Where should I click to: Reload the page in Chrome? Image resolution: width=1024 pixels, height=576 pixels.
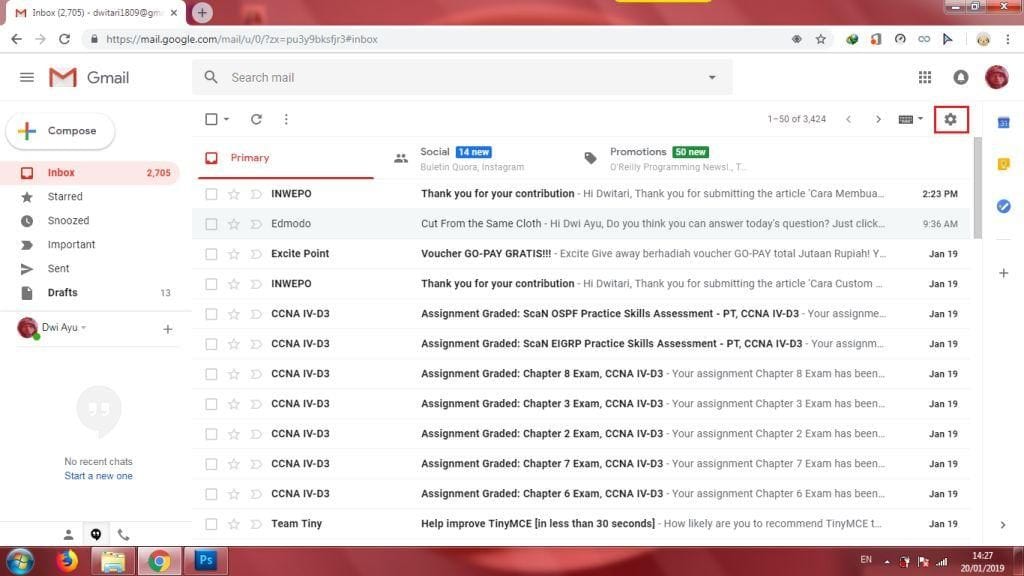[64, 39]
